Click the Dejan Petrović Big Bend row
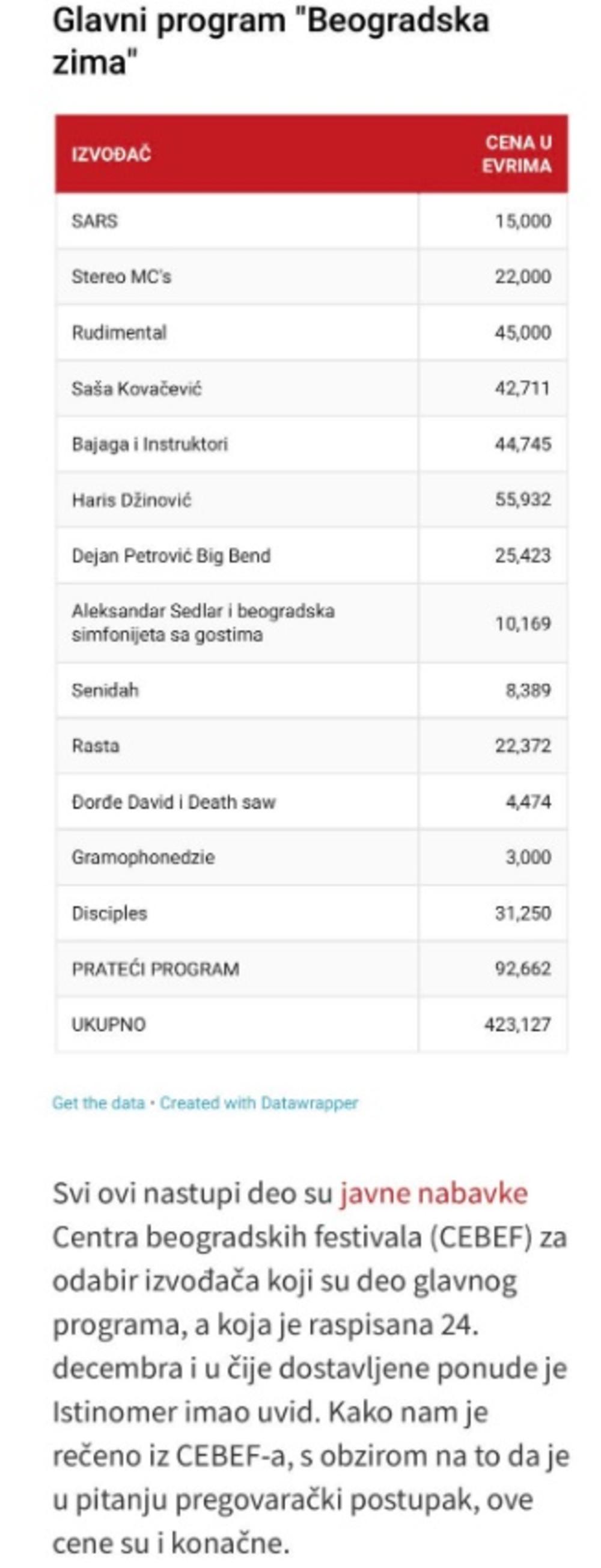Viewport: 601px width, 1568px height. point(171,556)
